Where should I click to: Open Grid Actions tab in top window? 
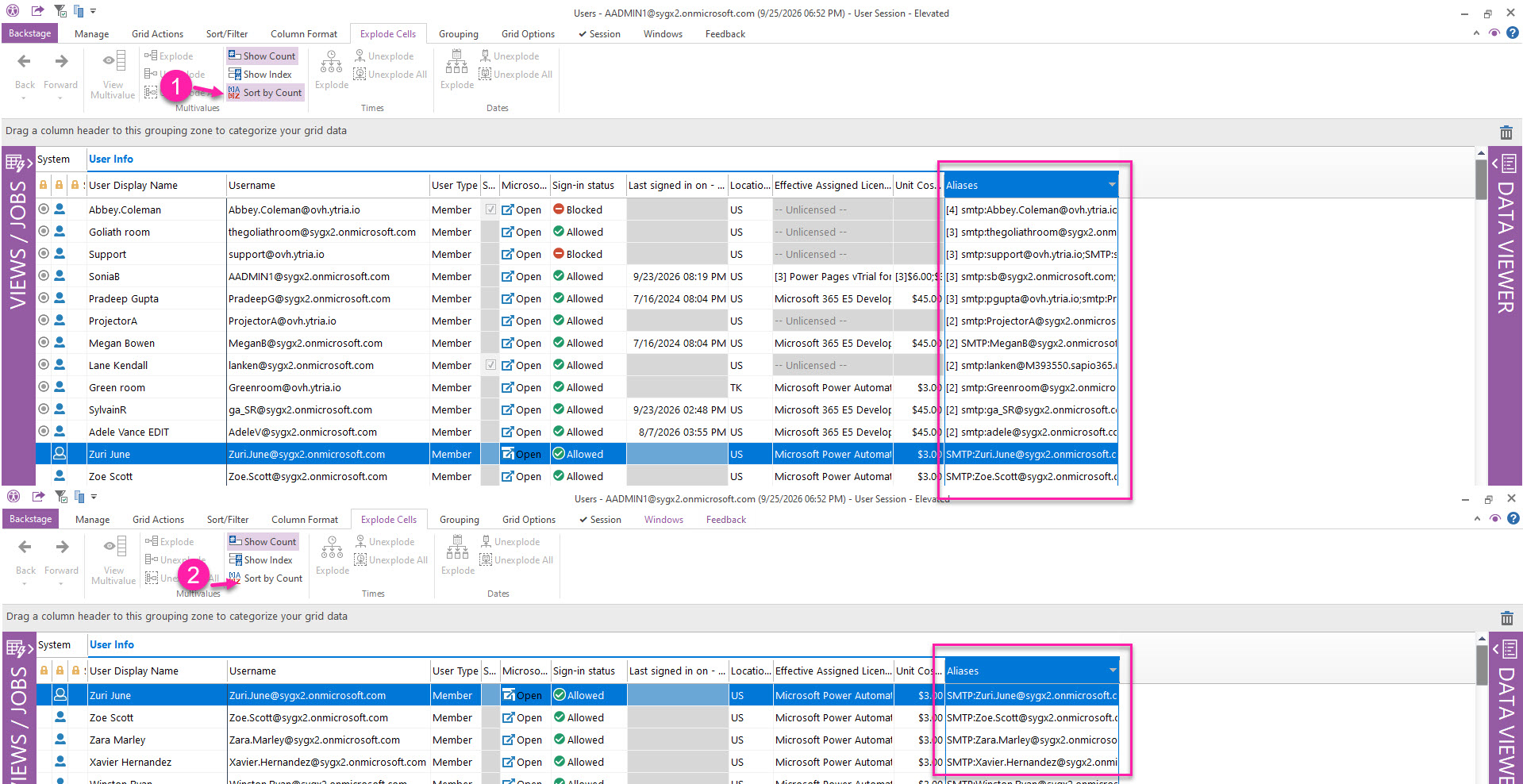157,34
